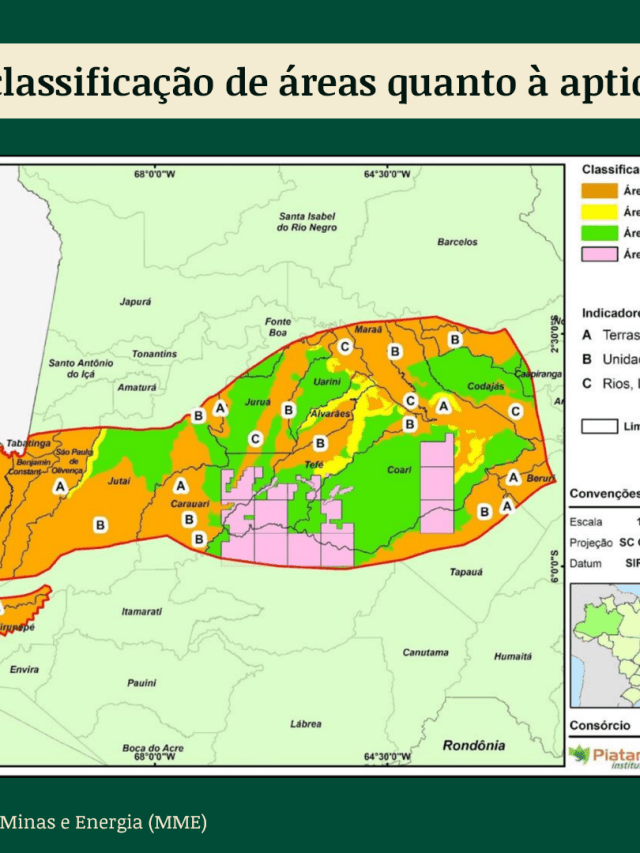640x853 pixels.
Task: Select the pink legend color swatch
Action: click(x=599, y=253)
